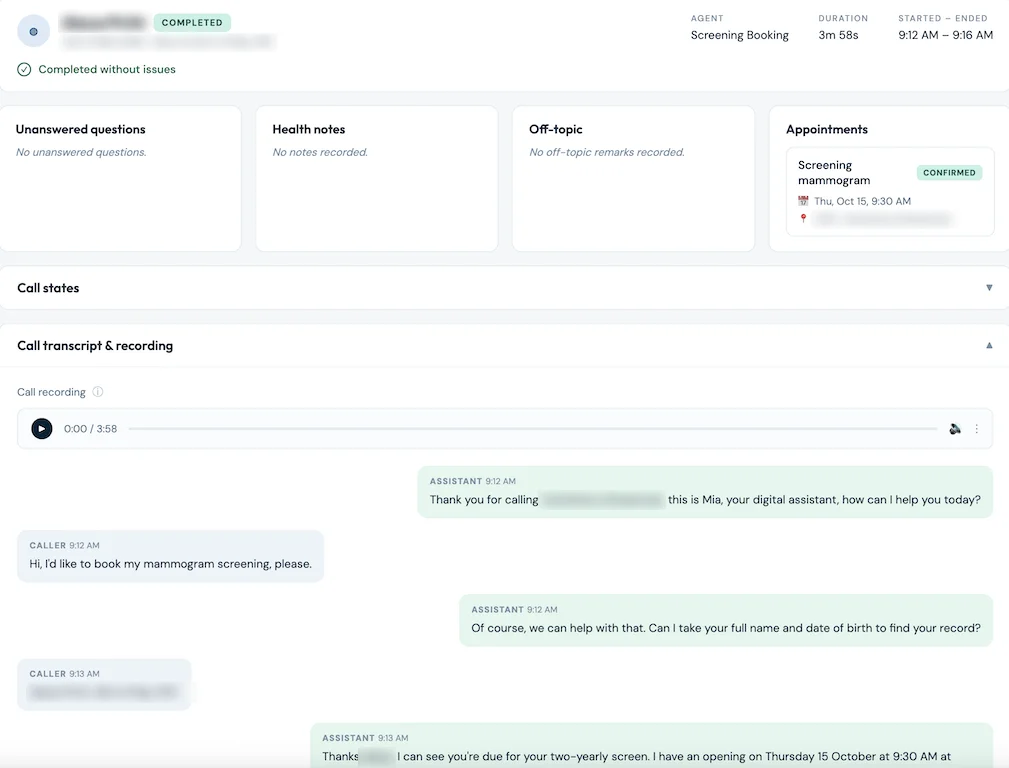The width and height of the screenshot is (1009, 768).
Task: Click No notes recorded text
Action: point(320,153)
